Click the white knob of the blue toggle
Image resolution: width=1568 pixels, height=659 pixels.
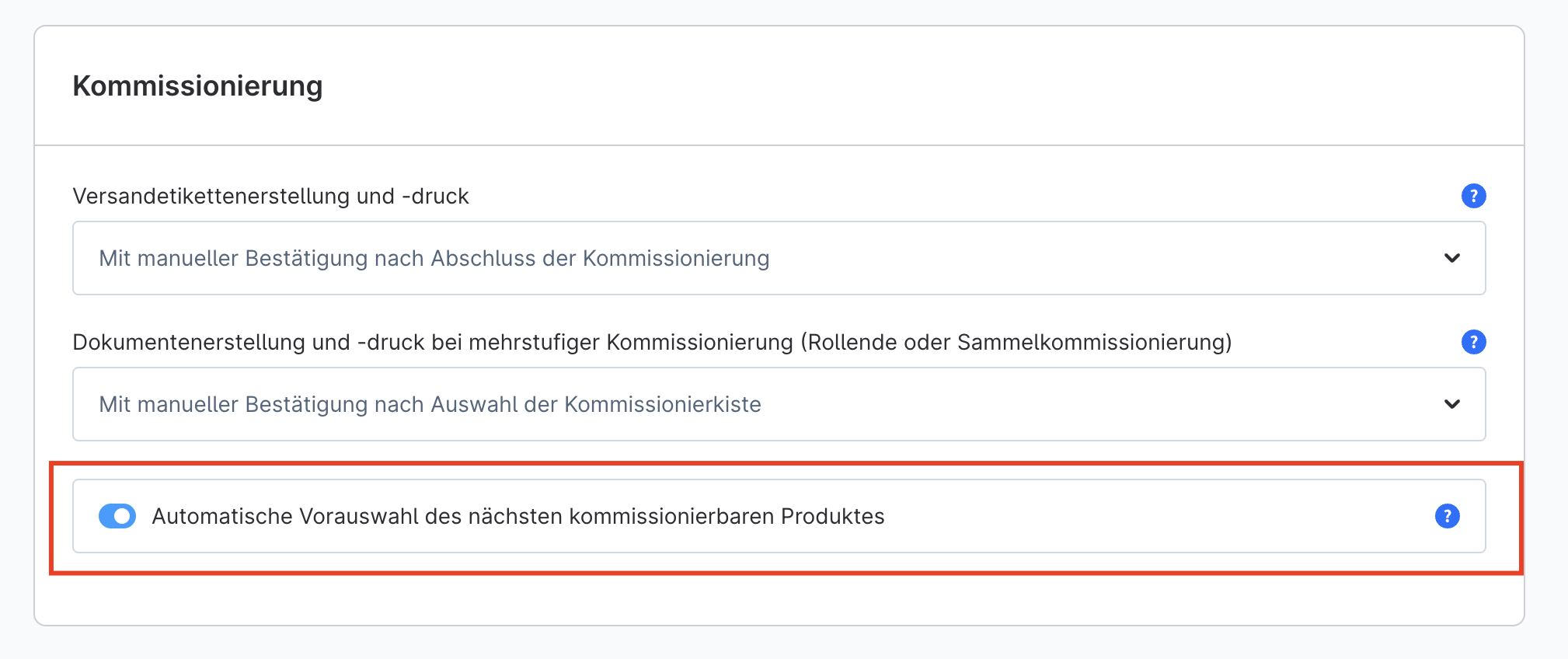(123, 516)
